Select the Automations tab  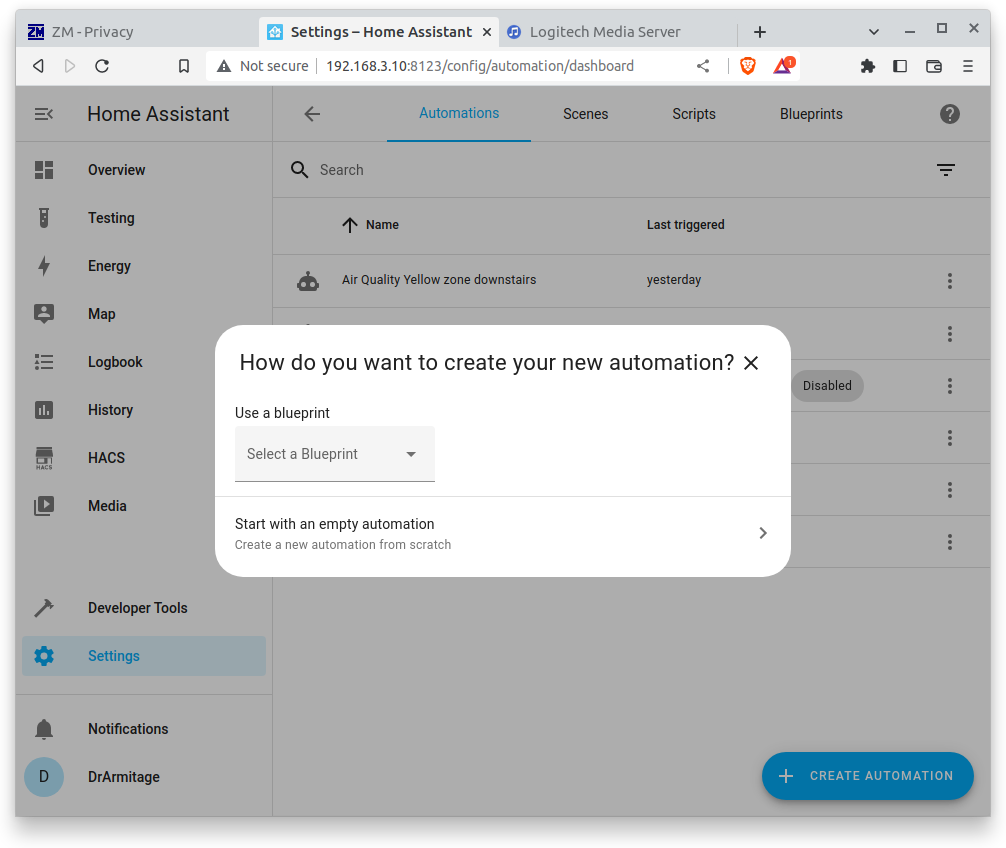click(459, 114)
